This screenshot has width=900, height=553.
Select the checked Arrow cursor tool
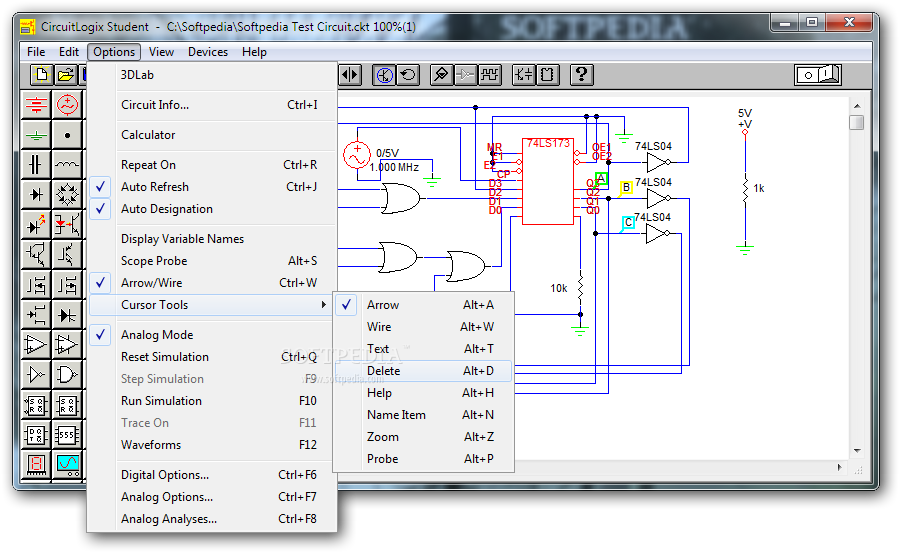click(424, 305)
